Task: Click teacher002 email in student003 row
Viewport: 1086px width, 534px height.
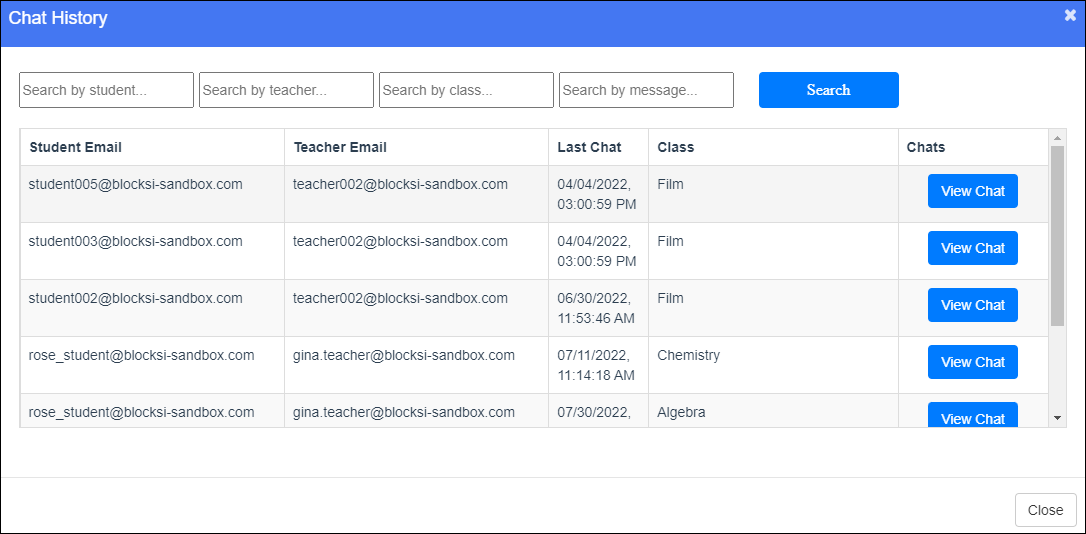Action: 400,241
